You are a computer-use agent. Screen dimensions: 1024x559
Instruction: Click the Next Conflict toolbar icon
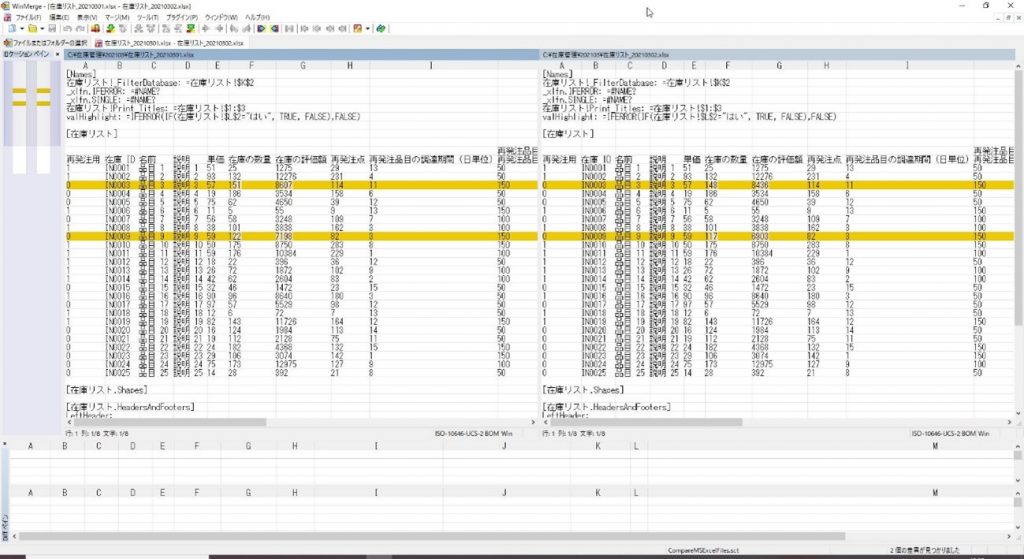[x=136, y=29]
